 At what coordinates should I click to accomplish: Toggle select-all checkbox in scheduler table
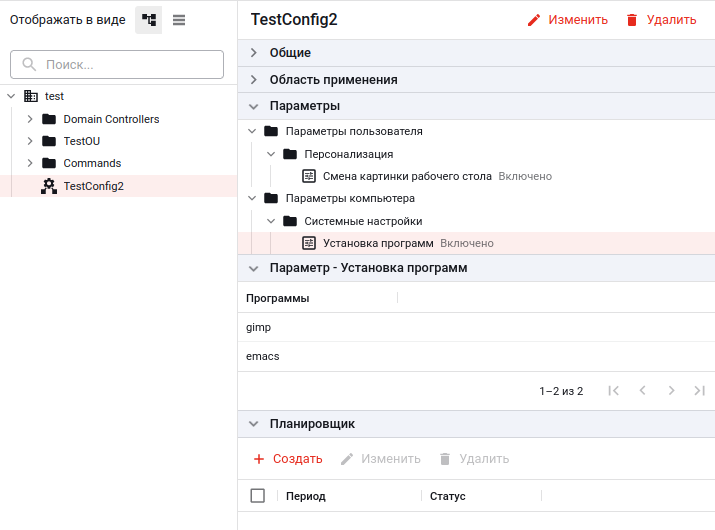258,496
